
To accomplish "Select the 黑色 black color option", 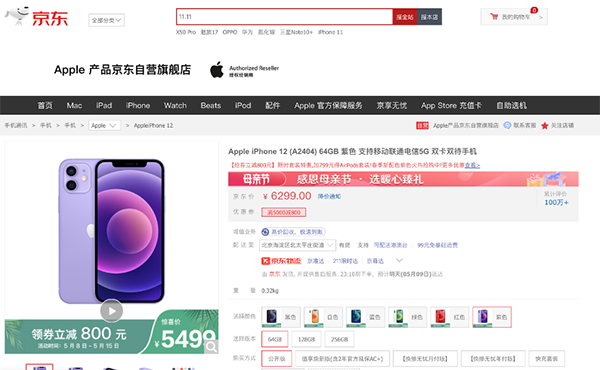I will point(281,317).
